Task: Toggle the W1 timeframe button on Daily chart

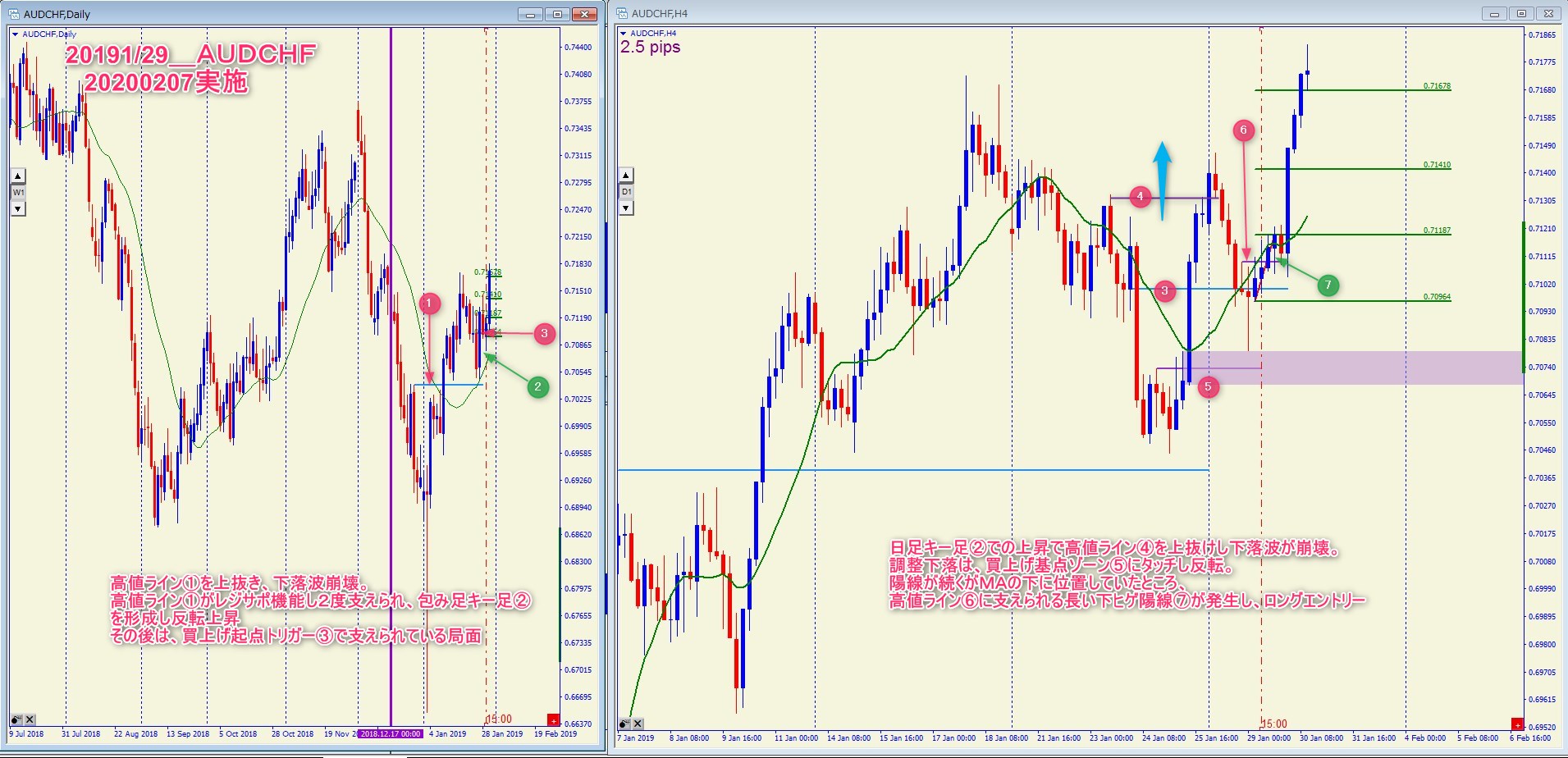Action: [x=18, y=192]
